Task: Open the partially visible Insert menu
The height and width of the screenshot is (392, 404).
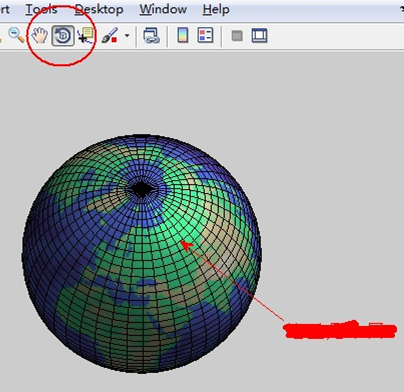Action: (5, 9)
